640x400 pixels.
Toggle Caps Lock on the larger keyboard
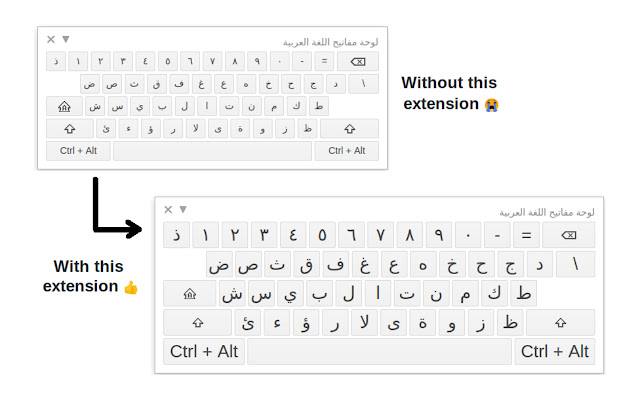click(188, 294)
